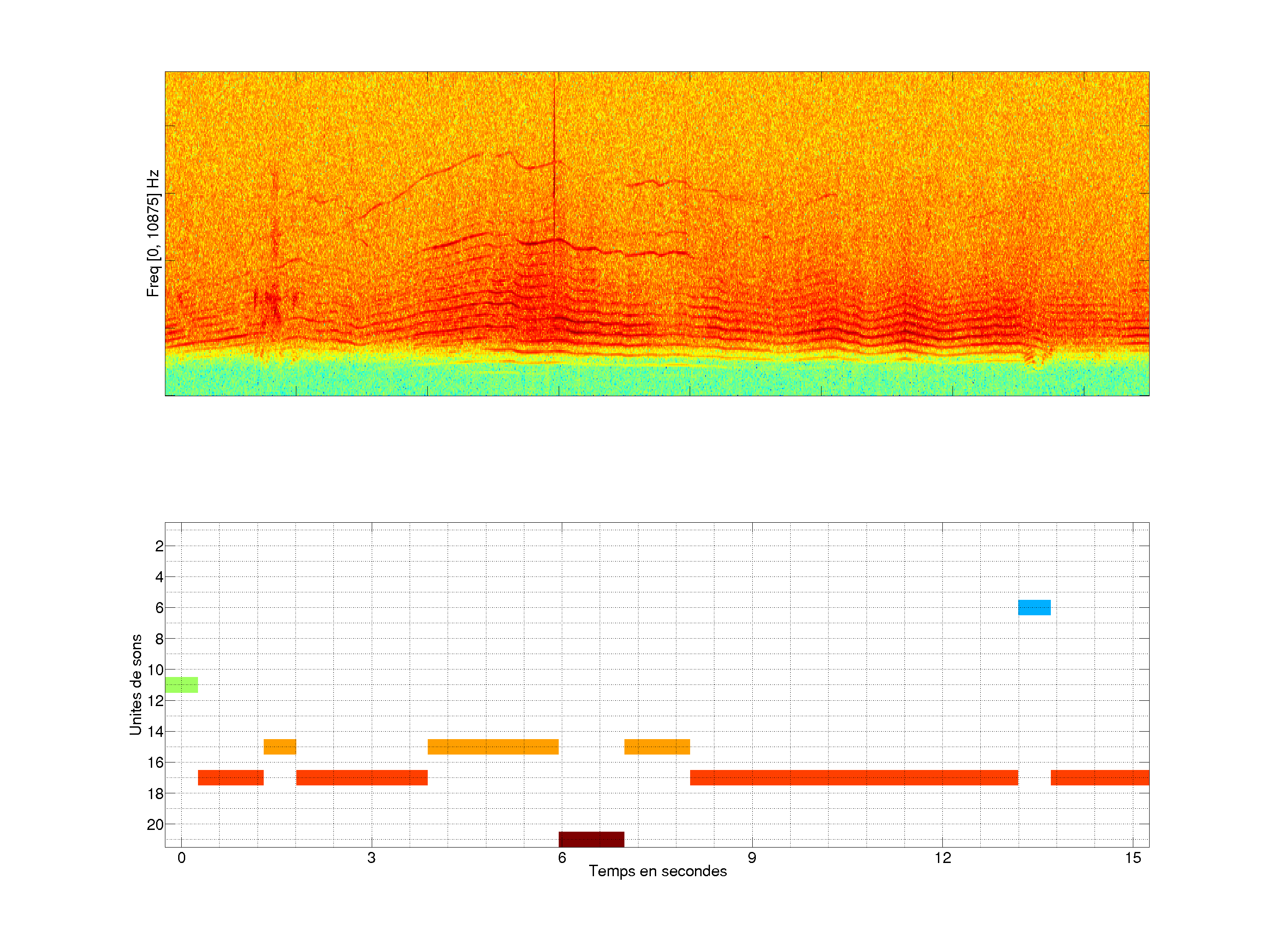Click the longest red-orange bar from 8 to 13 seconds
This screenshot has width=1270, height=952.
pos(854,777)
